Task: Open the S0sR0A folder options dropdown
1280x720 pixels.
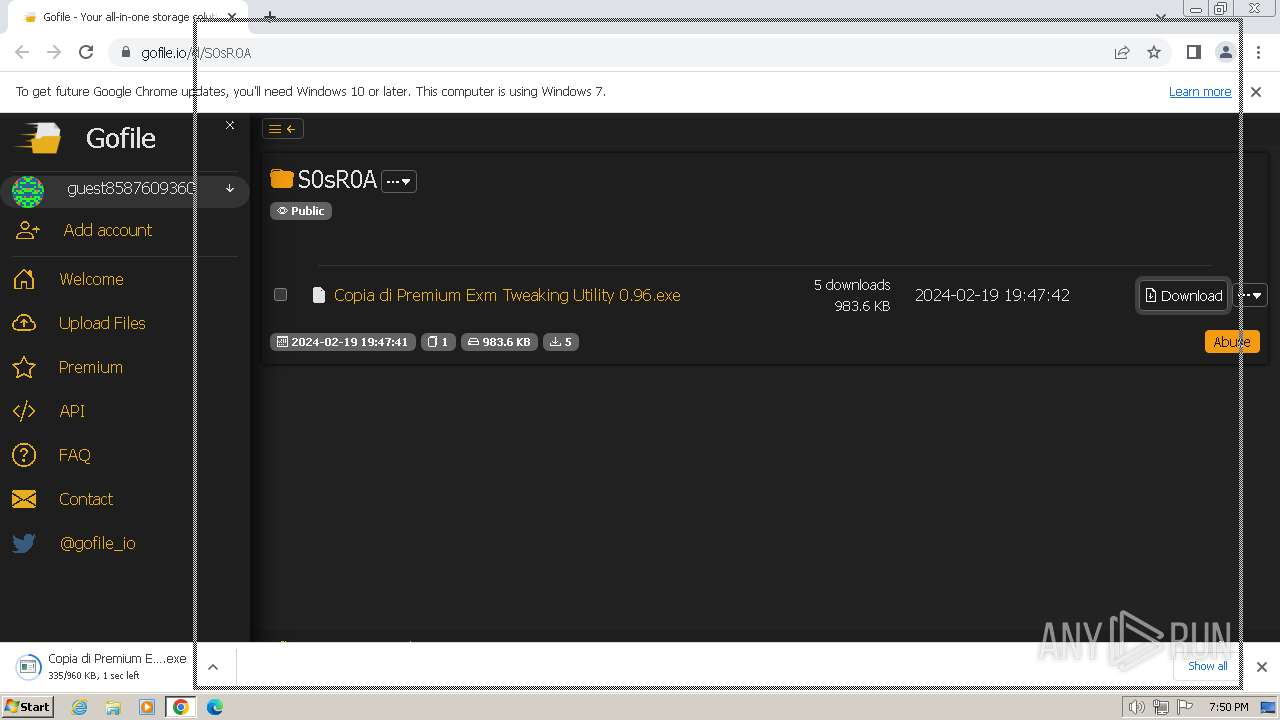Action: (x=399, y=181)
